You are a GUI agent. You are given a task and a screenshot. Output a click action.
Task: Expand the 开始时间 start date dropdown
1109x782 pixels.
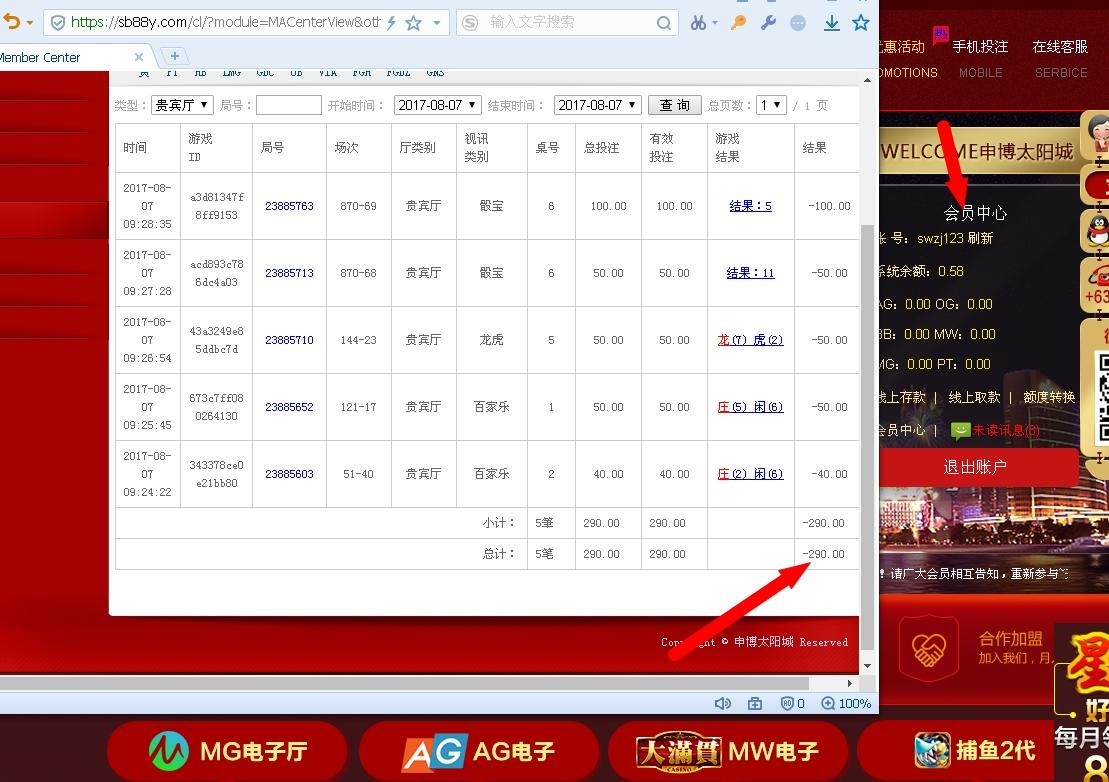pyautogui.click(x=437, y=104)
